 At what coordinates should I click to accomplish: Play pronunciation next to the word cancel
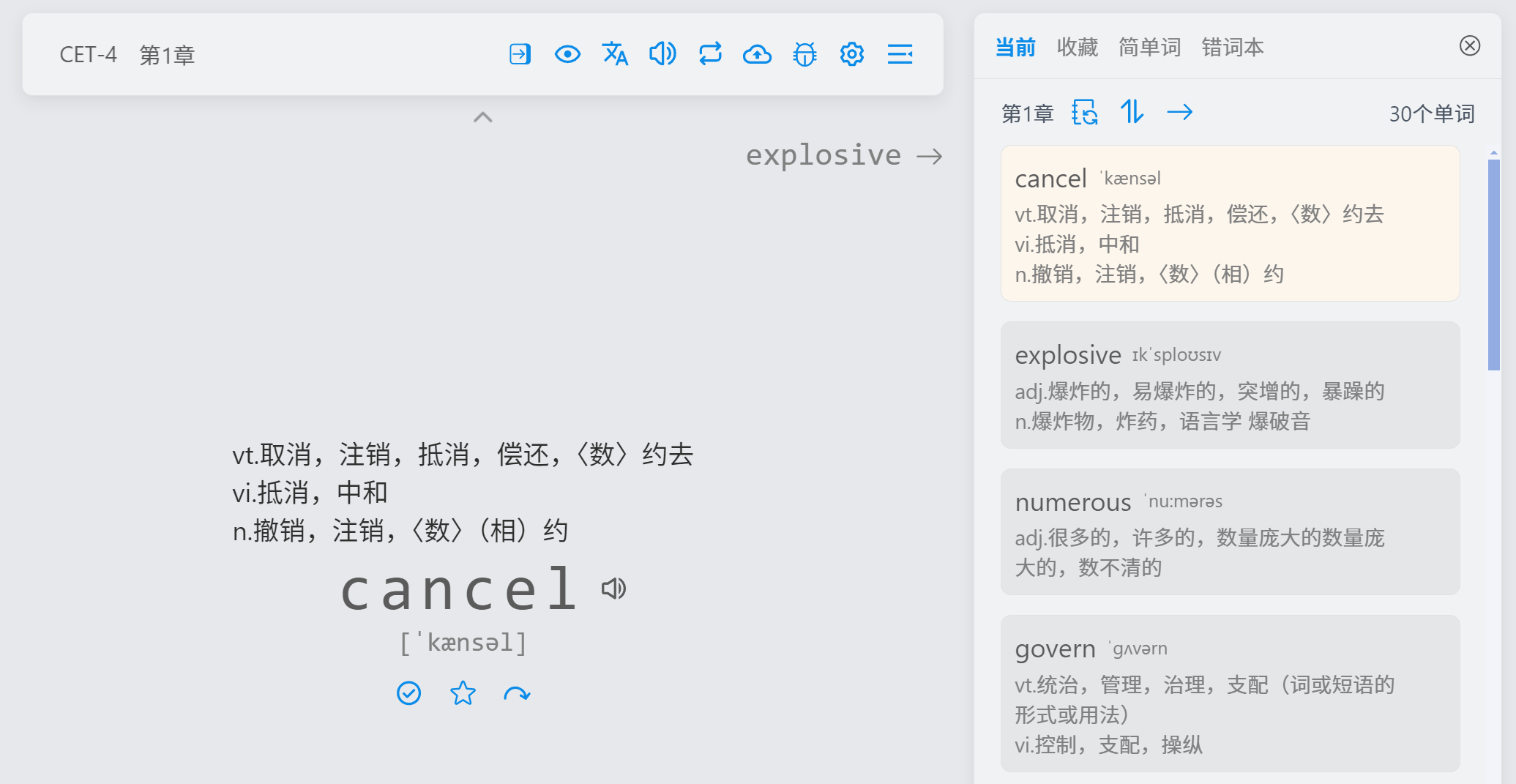613,589
